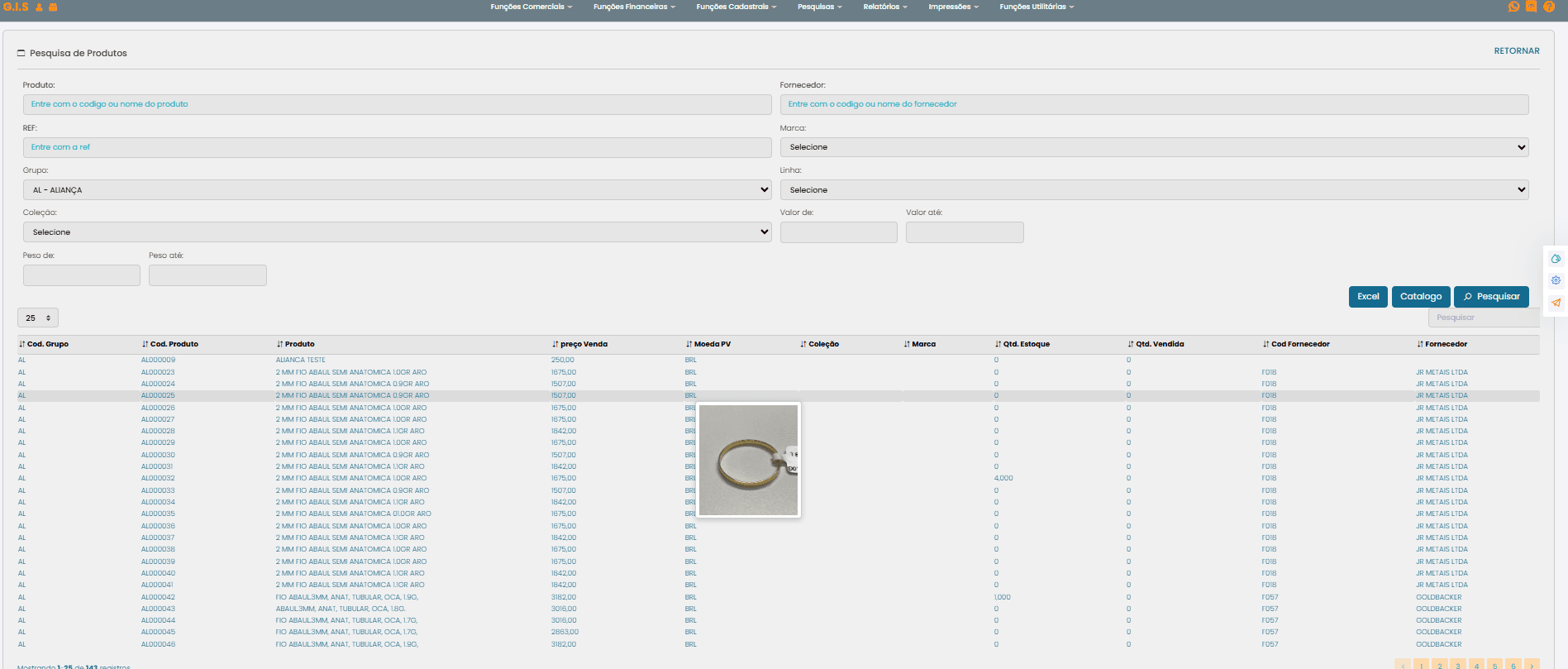The height and width of the screenshot is (669, 1568).
Task: Click the orange user profile icon
Action: tap(39, 7)
